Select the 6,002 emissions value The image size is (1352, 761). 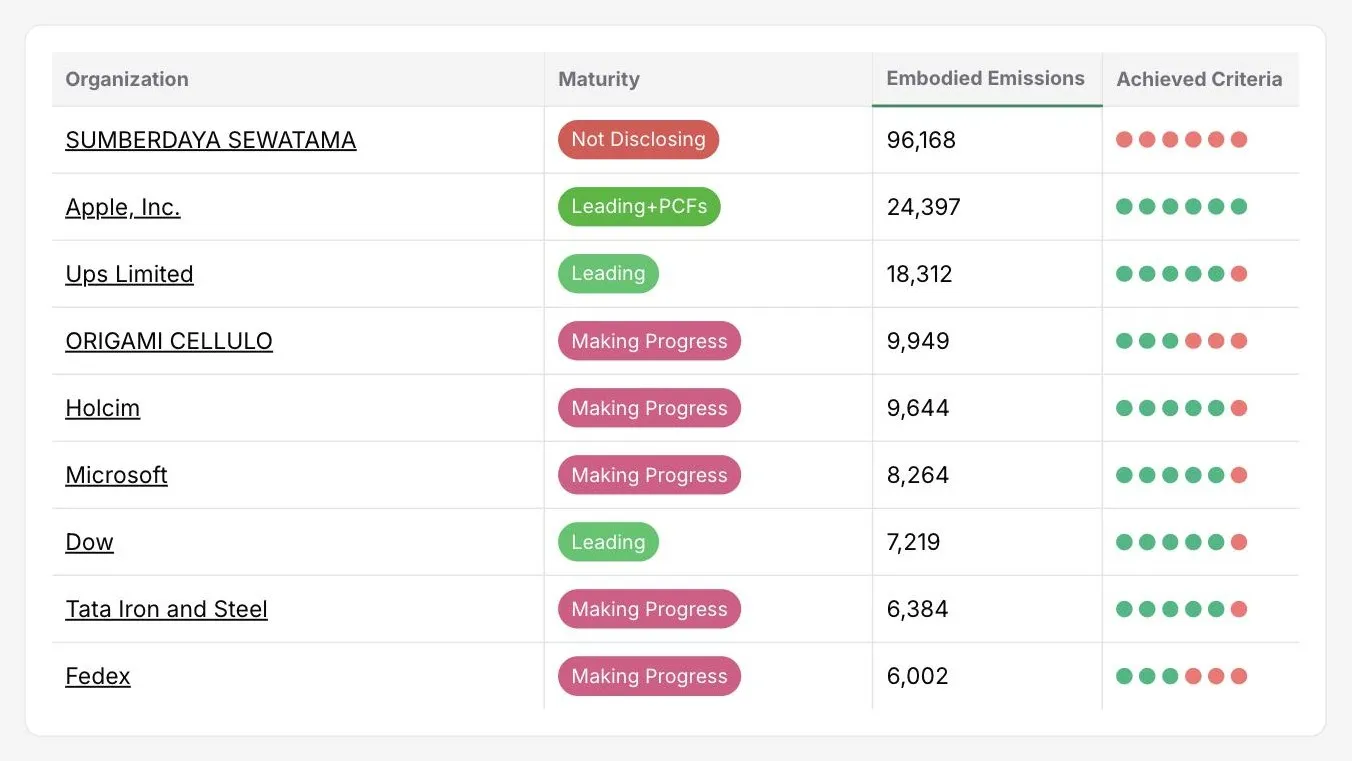coord(917,676)
